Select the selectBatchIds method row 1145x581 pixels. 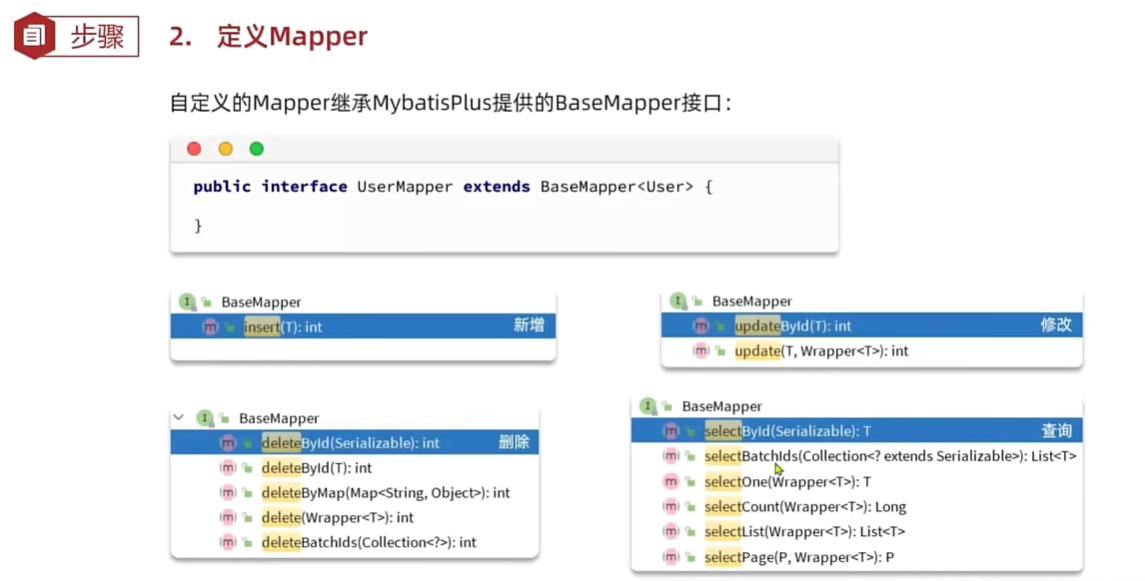pos(857,456)
